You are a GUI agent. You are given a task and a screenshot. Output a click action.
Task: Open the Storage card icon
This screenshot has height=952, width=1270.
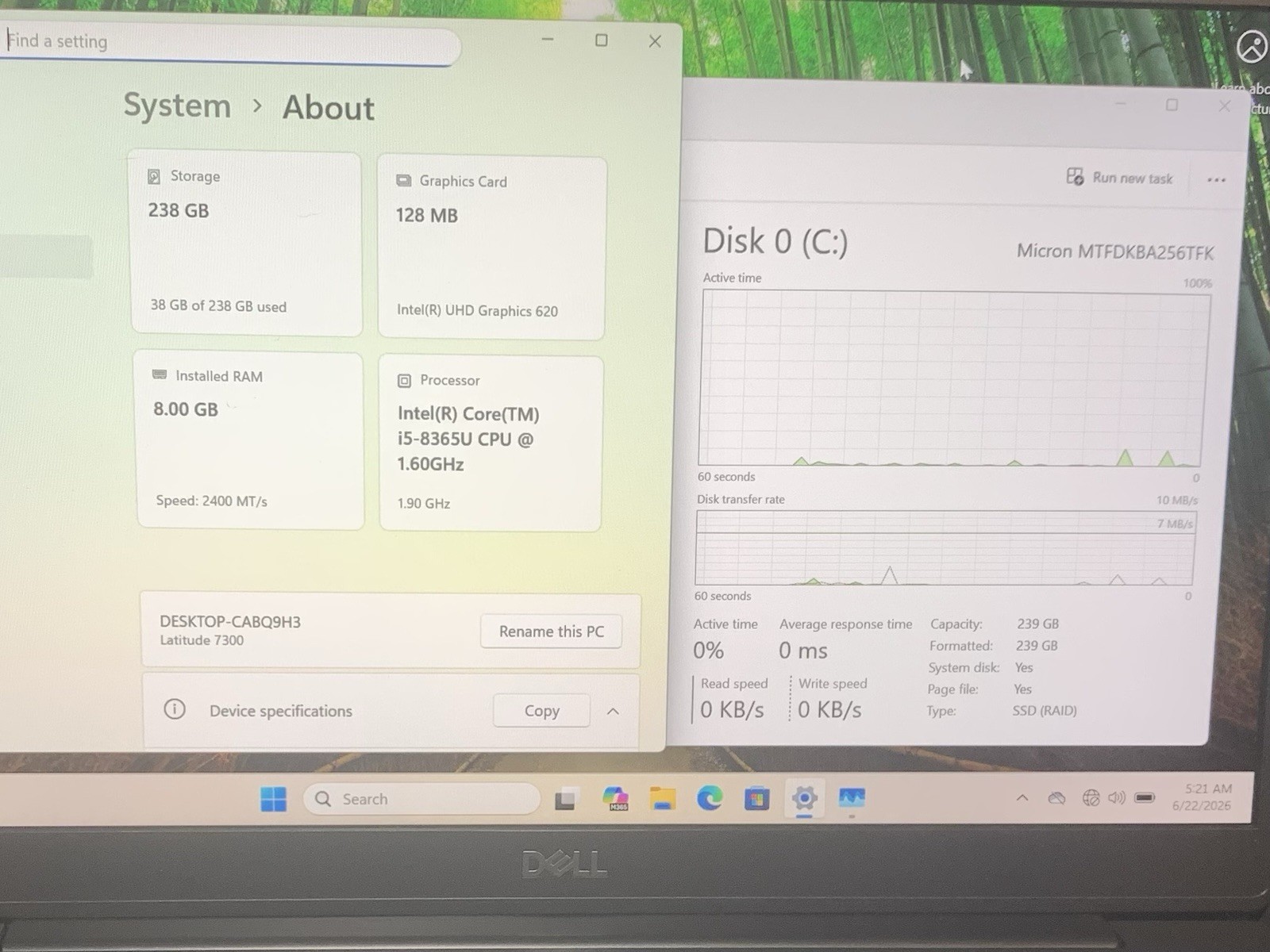[154, 176]
